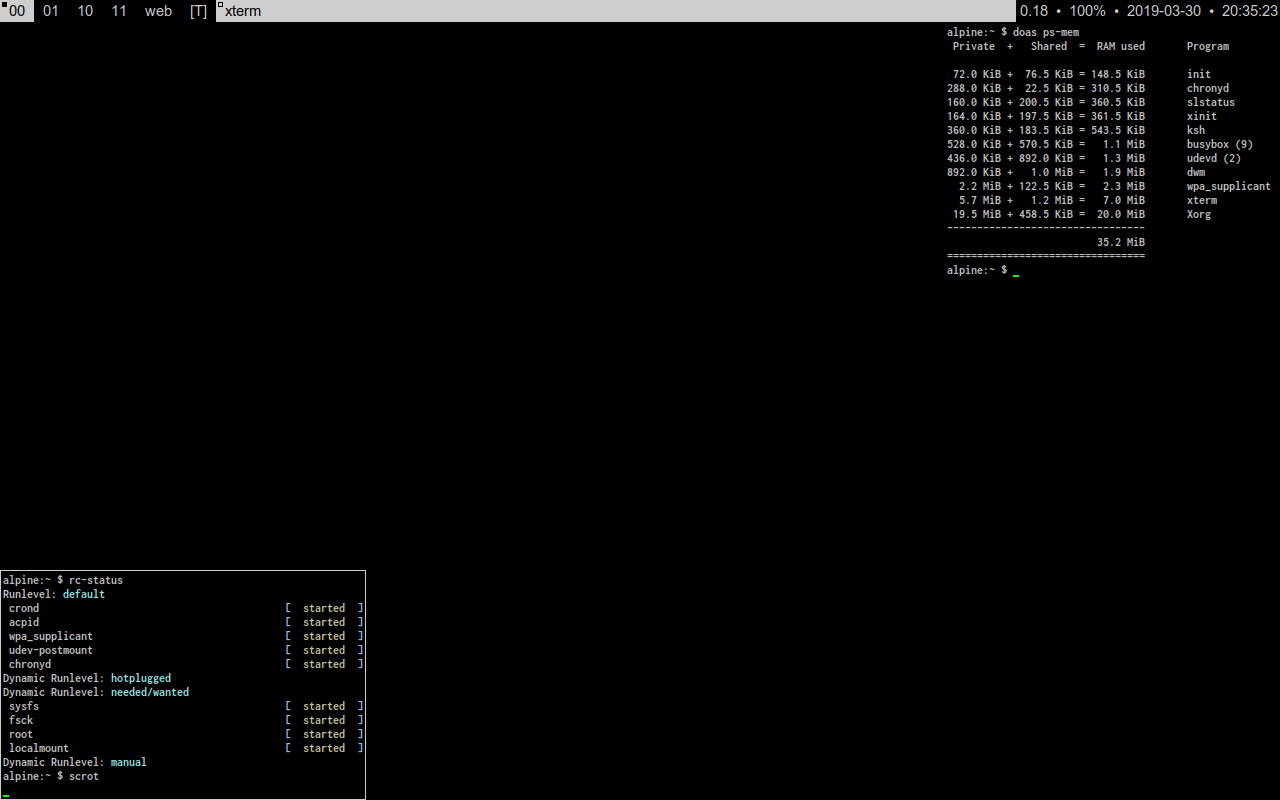This screenshot has height=800, width=1280.
Task: Click the 'rc-status' command line
Action: [63, 580]
